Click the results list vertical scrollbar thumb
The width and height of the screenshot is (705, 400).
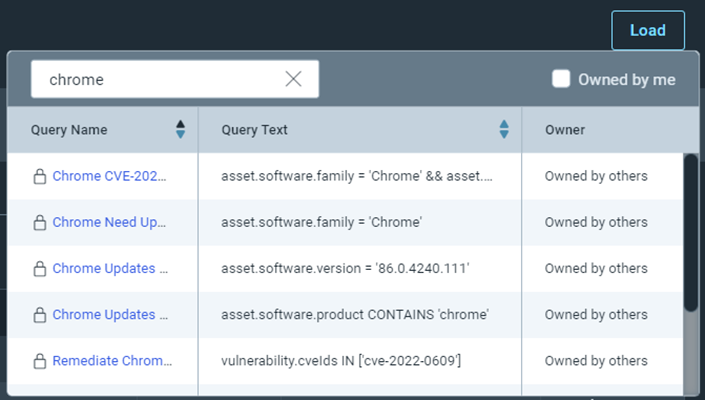pyautogui.click(x=691, y=232)
